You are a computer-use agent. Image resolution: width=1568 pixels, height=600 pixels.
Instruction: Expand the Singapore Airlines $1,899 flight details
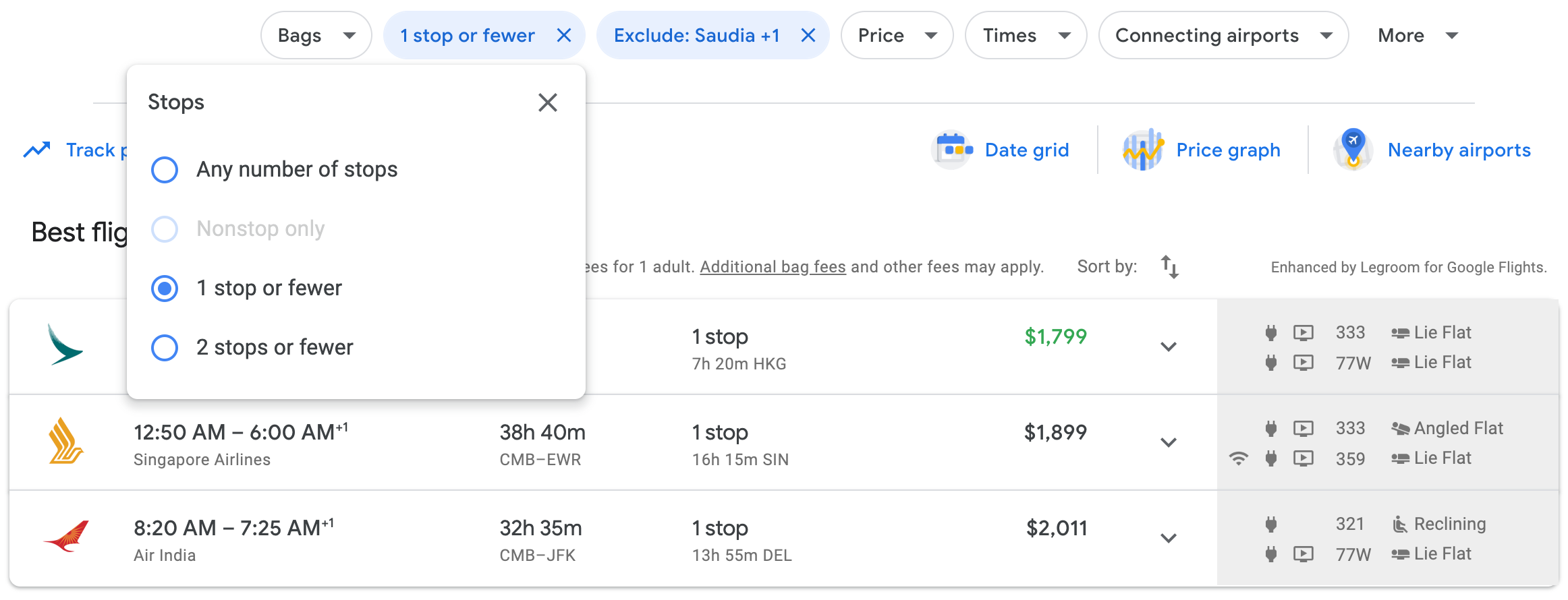pyautogui.click(x=1169, y=442)
